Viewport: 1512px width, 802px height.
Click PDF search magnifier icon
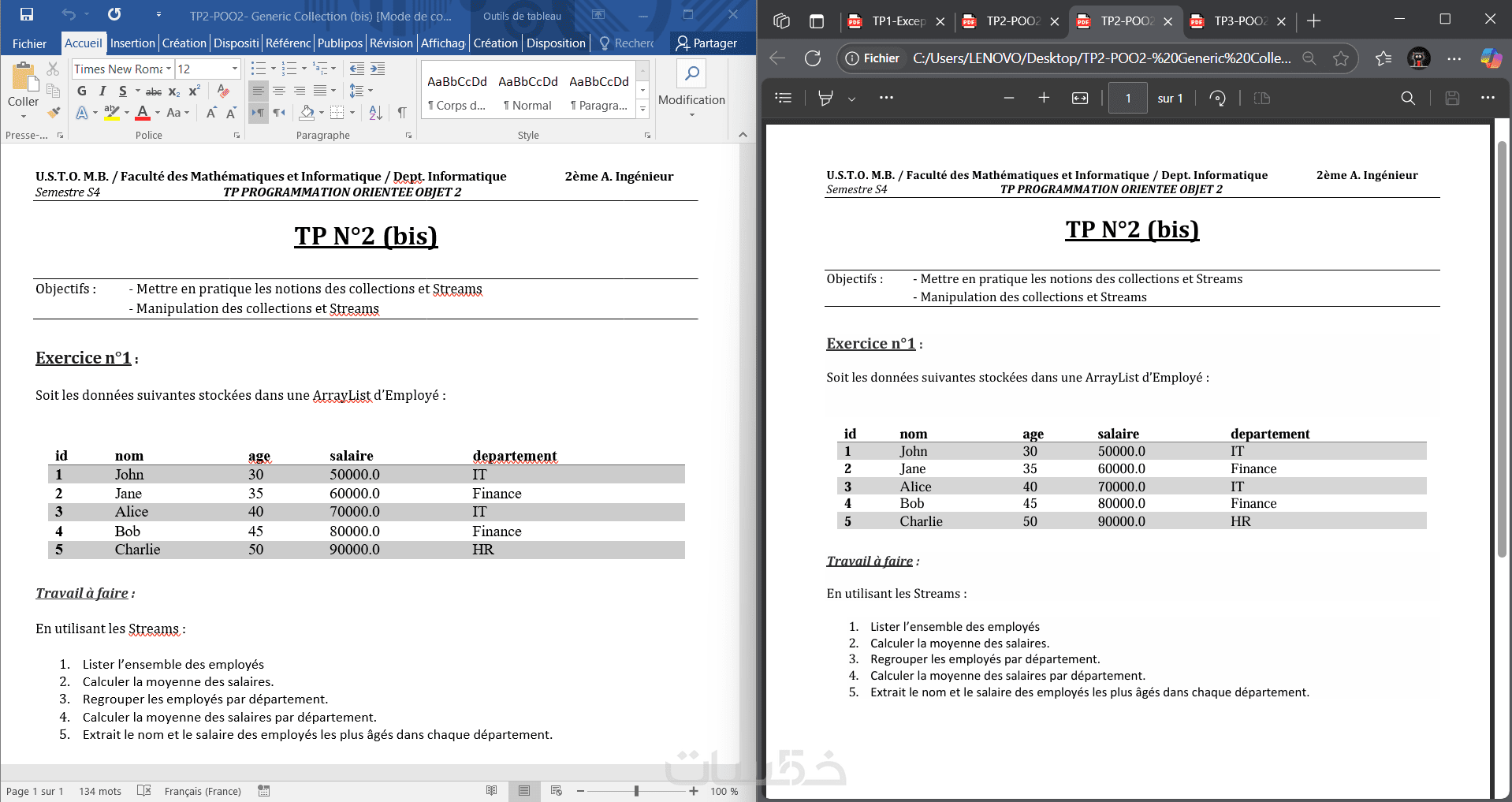[1408, 98]
